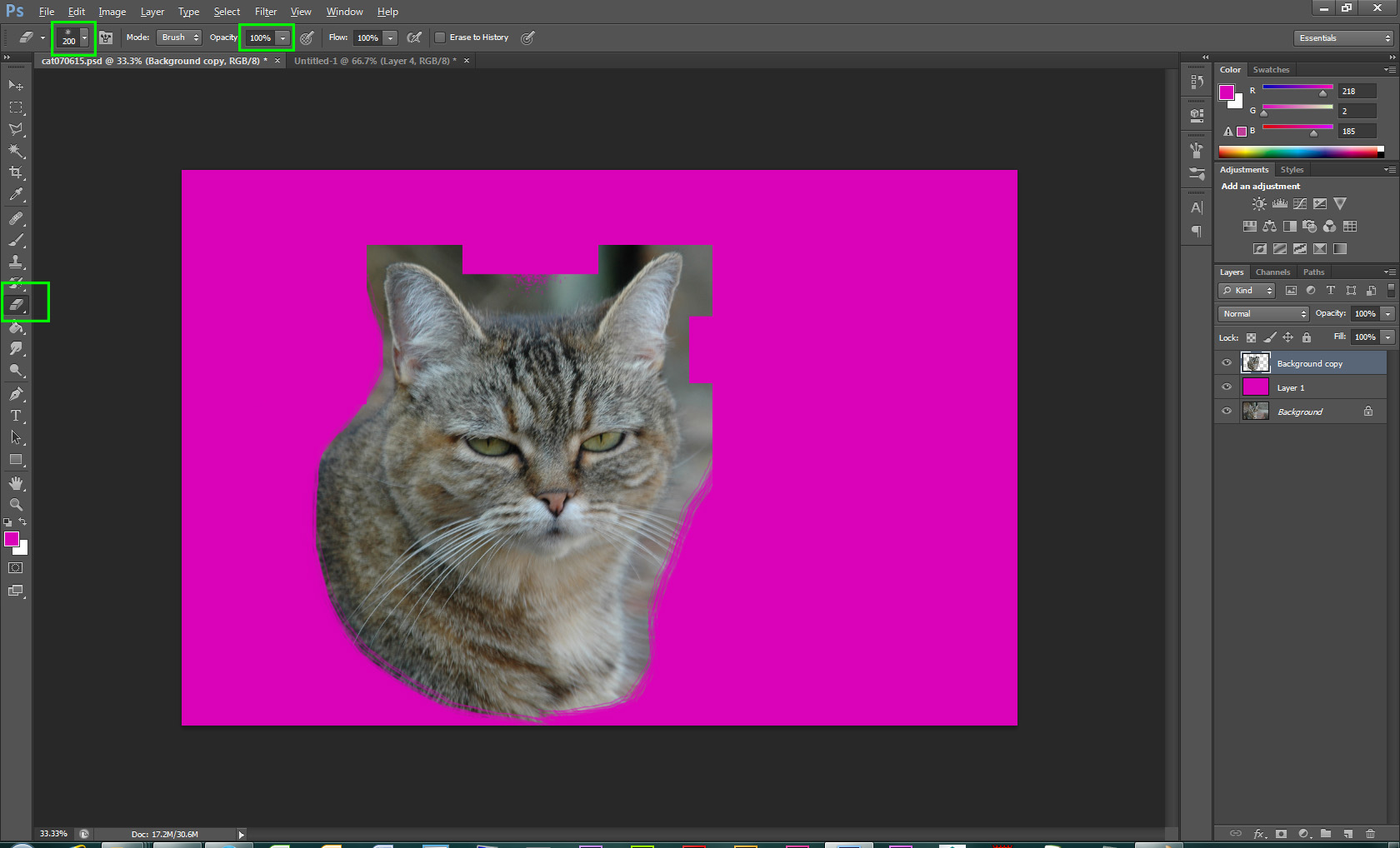Switch to Untitled-1 document tab

(x=374, y=61)
